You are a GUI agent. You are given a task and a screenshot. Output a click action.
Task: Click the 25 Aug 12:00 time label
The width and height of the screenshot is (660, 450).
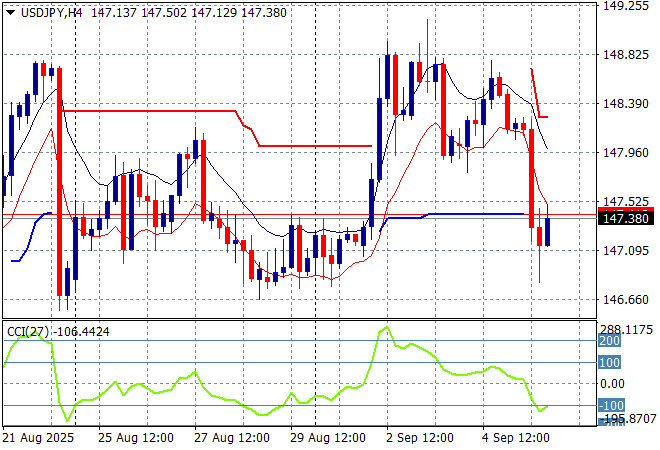coord(136,438)
